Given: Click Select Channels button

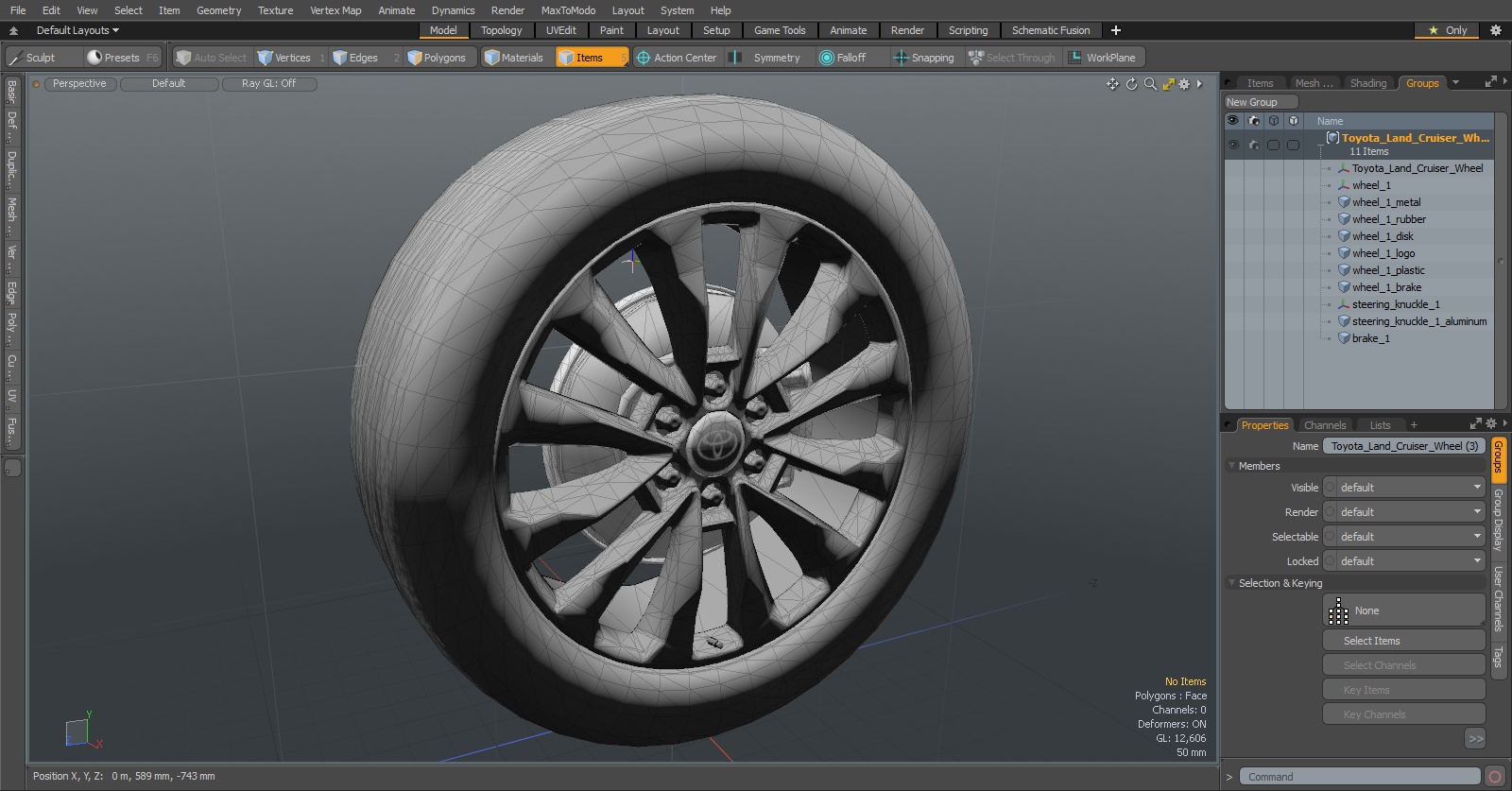Looking at the screenshot, I should point(1404,665).
